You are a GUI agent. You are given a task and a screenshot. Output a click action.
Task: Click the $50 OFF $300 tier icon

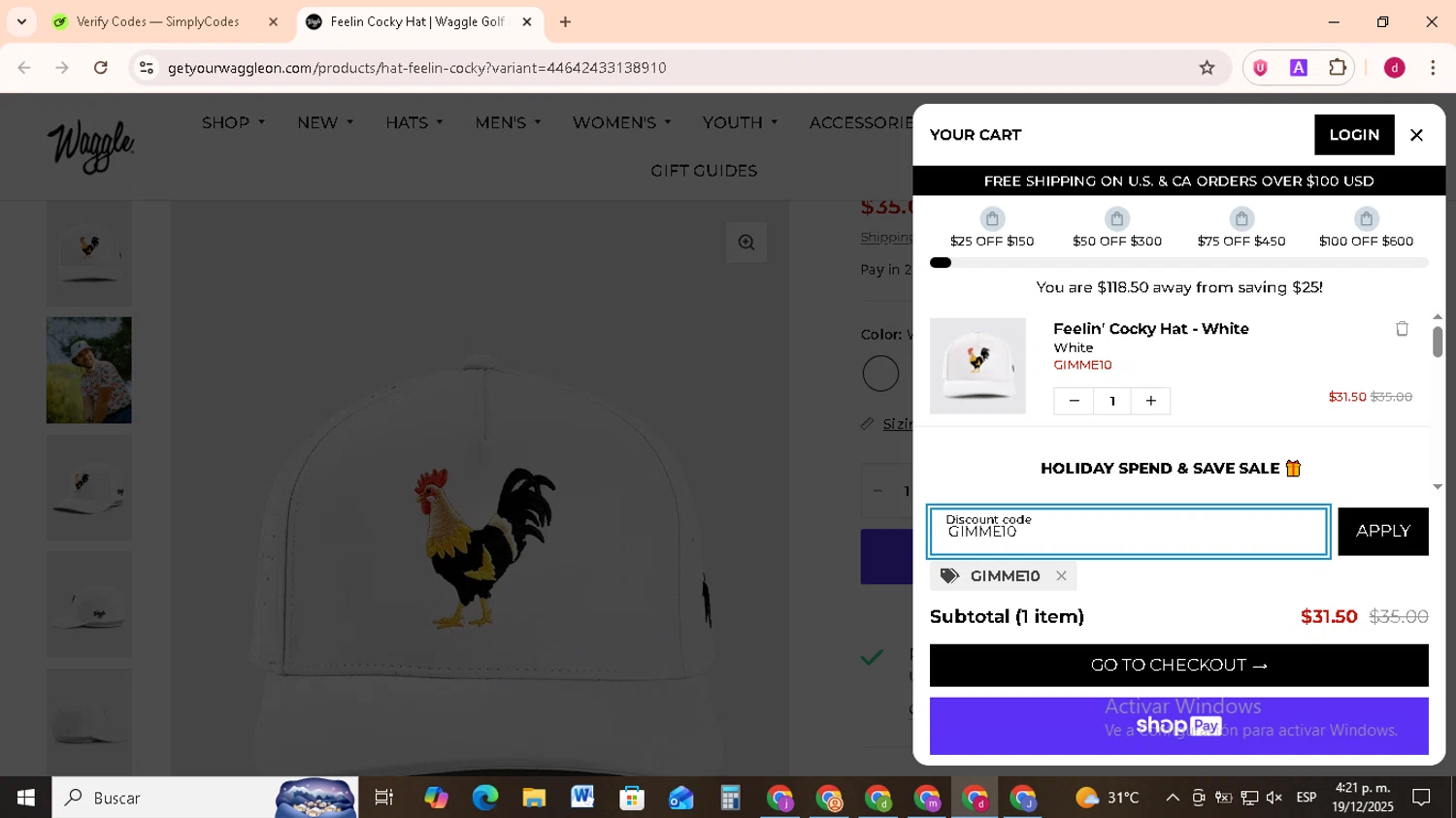click(x=1117, y=218)
